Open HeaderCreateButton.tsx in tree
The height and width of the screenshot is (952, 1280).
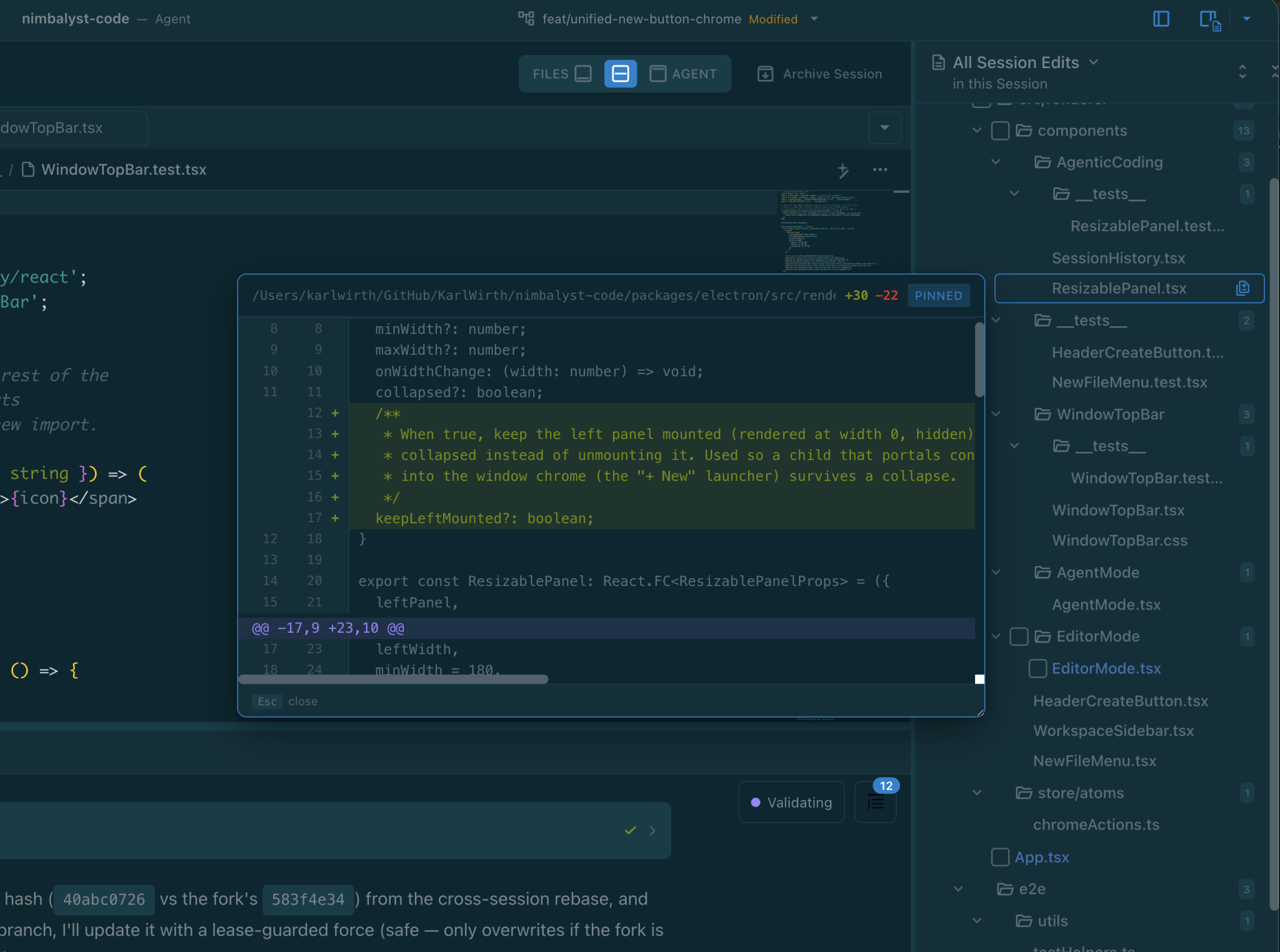click(1120, 701)
